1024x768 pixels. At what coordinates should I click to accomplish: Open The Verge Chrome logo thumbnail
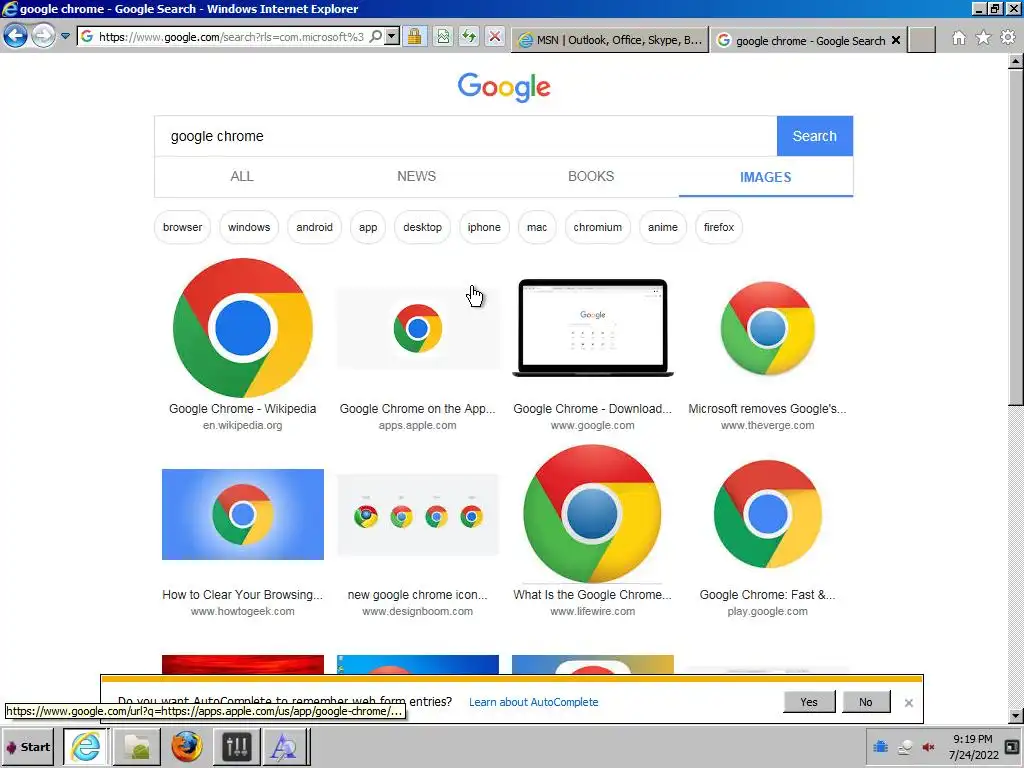[767, 328]
